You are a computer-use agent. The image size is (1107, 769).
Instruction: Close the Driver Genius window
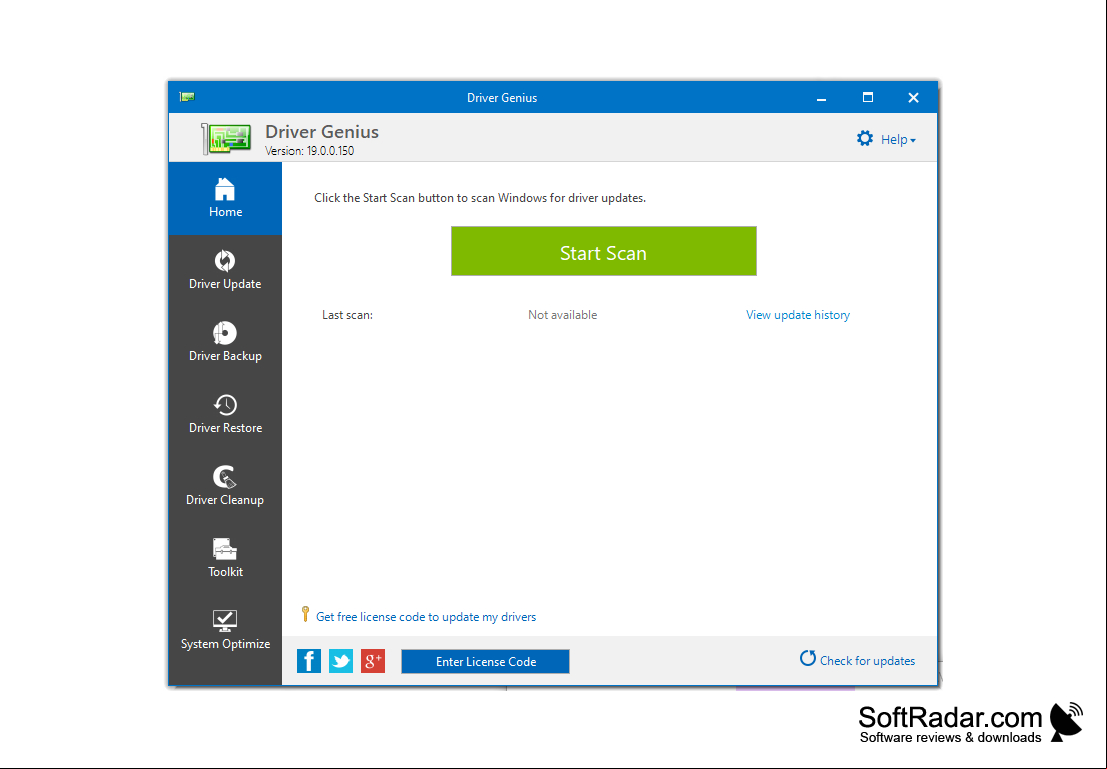[x=914, y=97]
